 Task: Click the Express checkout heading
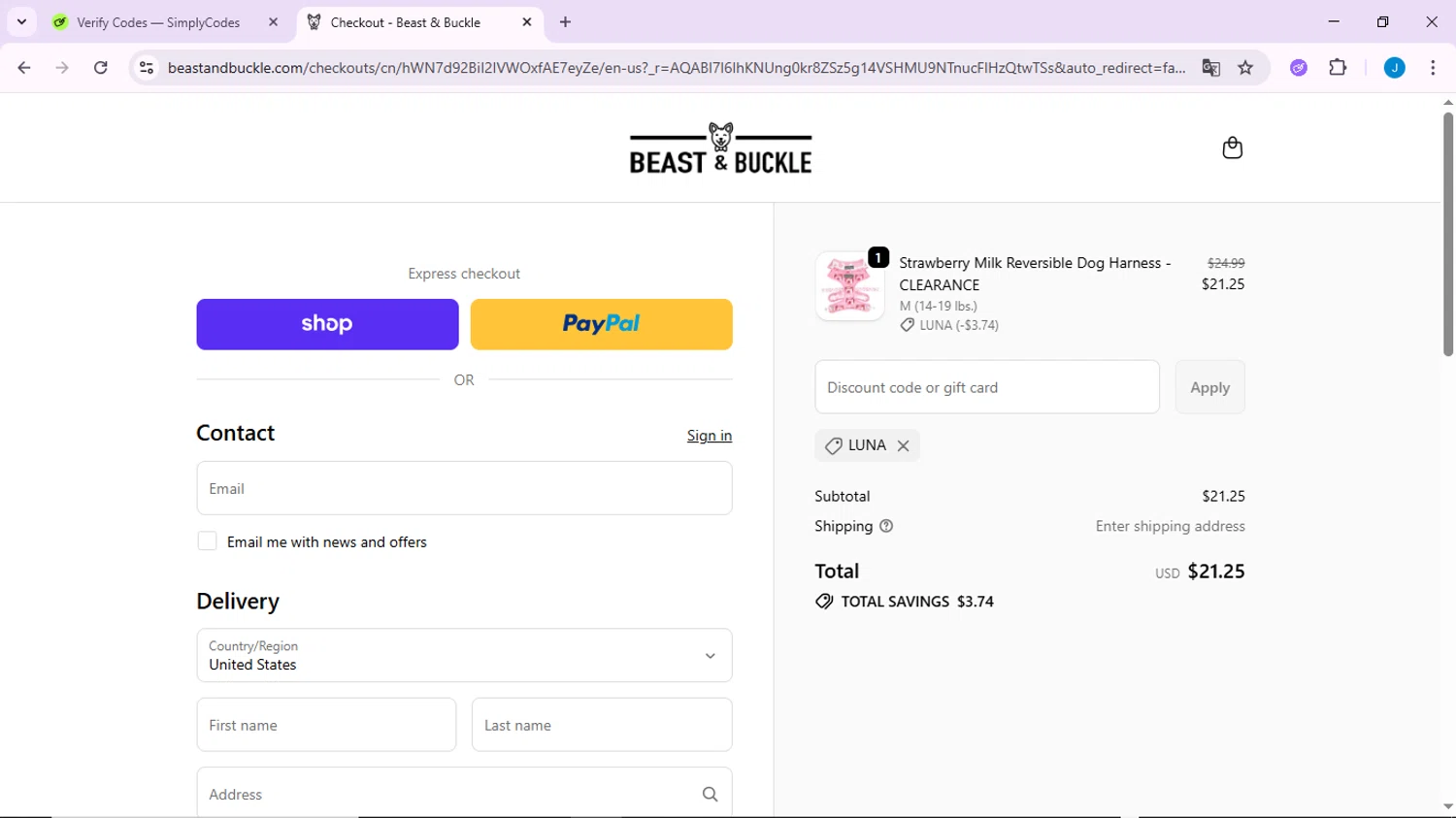(464, 274)
